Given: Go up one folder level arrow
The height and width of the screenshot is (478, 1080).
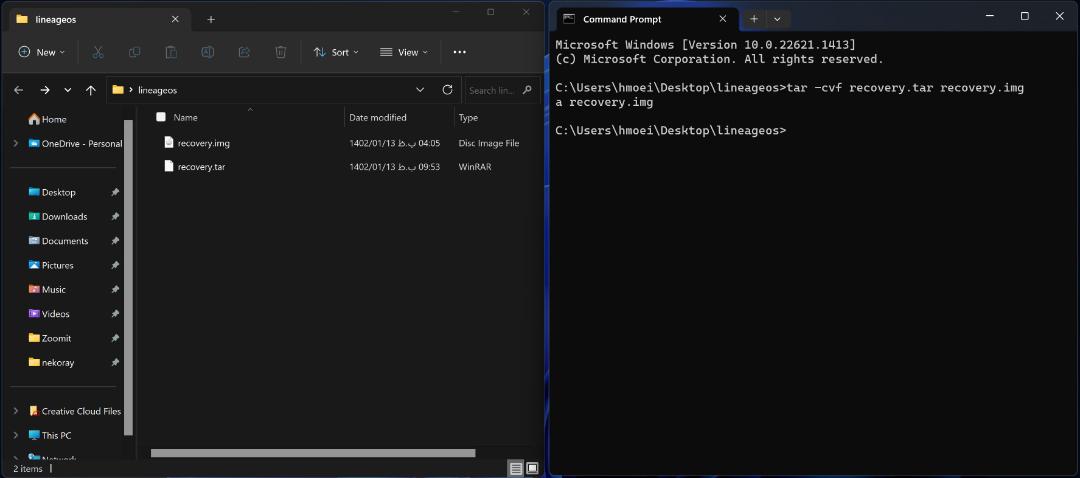Looking at the screenshot, I should (x=90, y=90).
